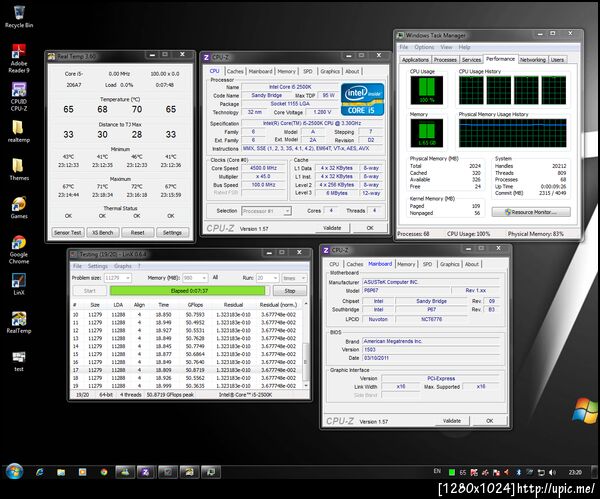The height and width of the screenshot is (499, 600).
Task: Open the Themes folder on desktop
Action: 17,165
